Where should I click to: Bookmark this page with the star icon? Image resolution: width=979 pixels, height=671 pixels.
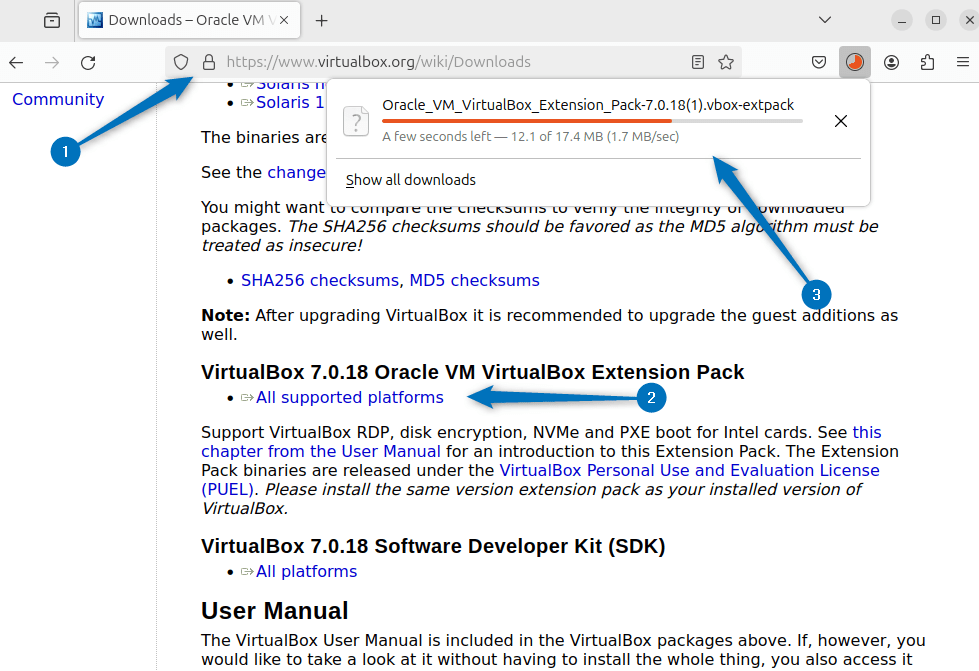point(726,62)
